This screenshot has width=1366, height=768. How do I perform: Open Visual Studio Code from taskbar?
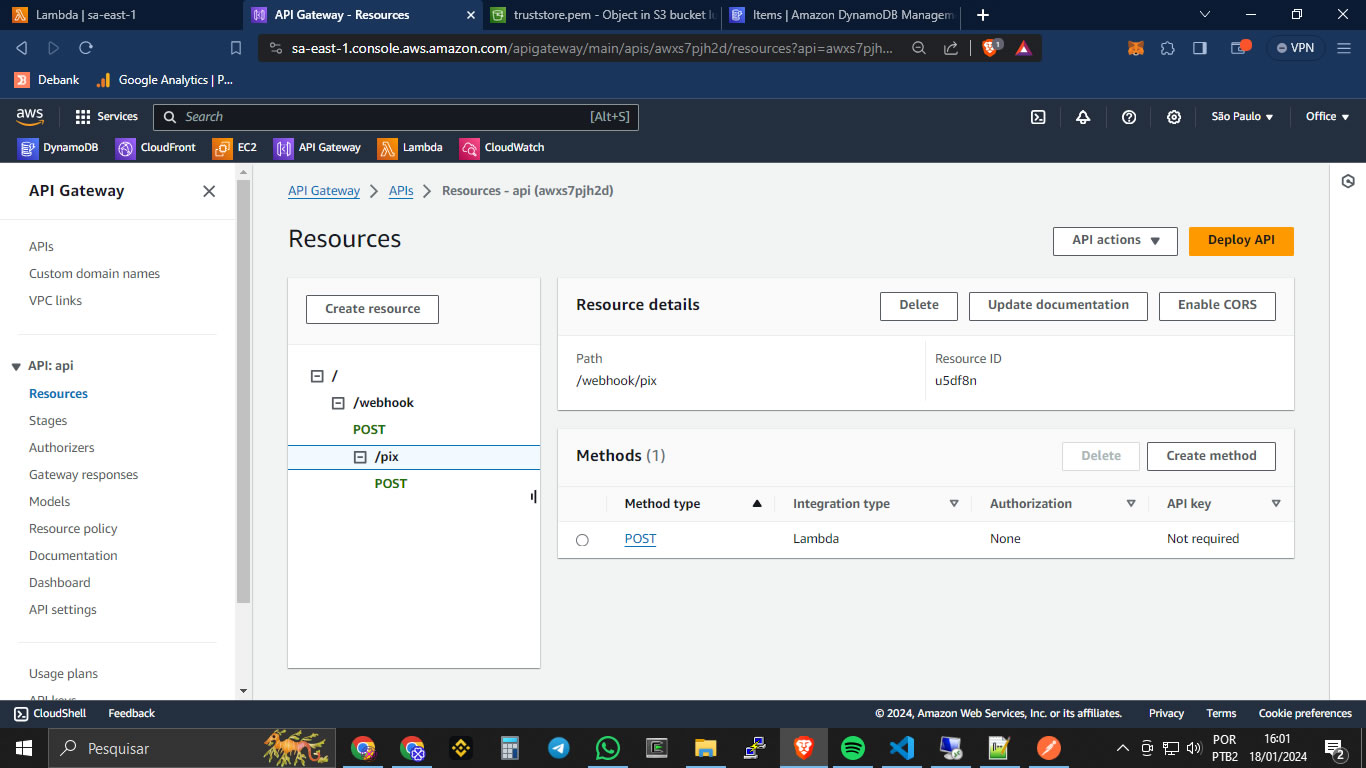pos(901,747)
